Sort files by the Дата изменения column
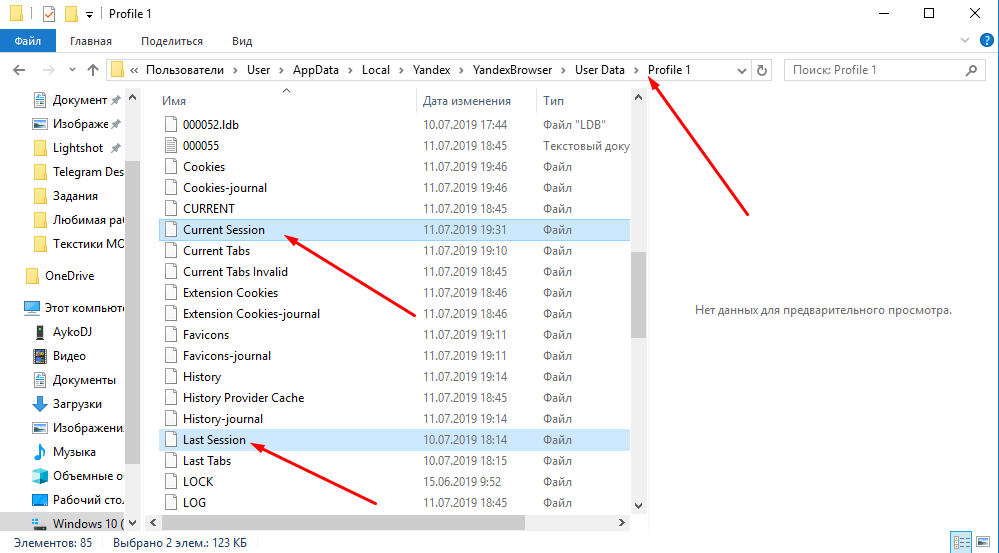 click(467, 101)
